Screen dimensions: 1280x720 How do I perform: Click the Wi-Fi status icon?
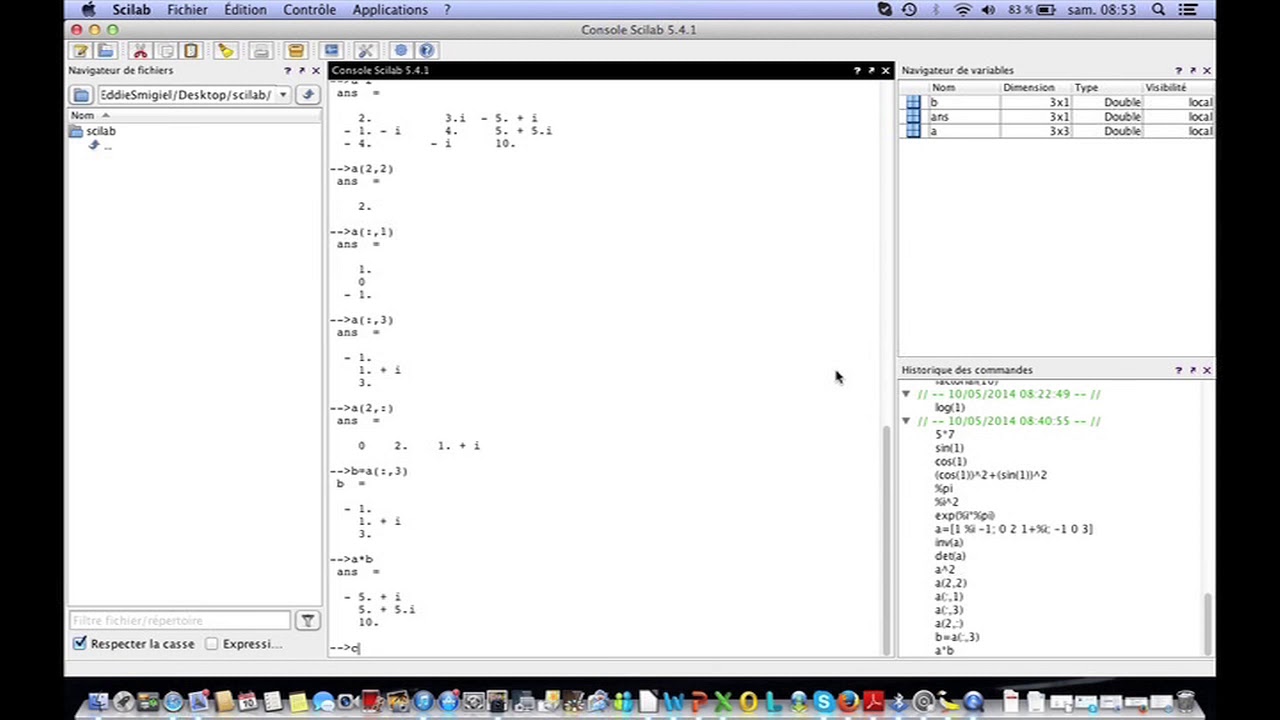click(963, 9)
